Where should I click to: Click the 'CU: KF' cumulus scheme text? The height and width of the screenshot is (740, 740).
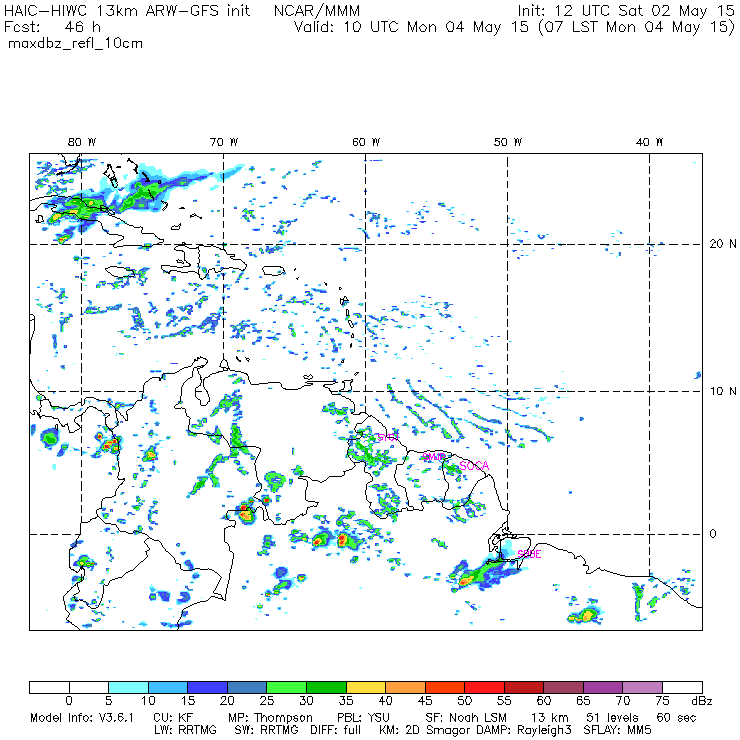pos(173,718)
